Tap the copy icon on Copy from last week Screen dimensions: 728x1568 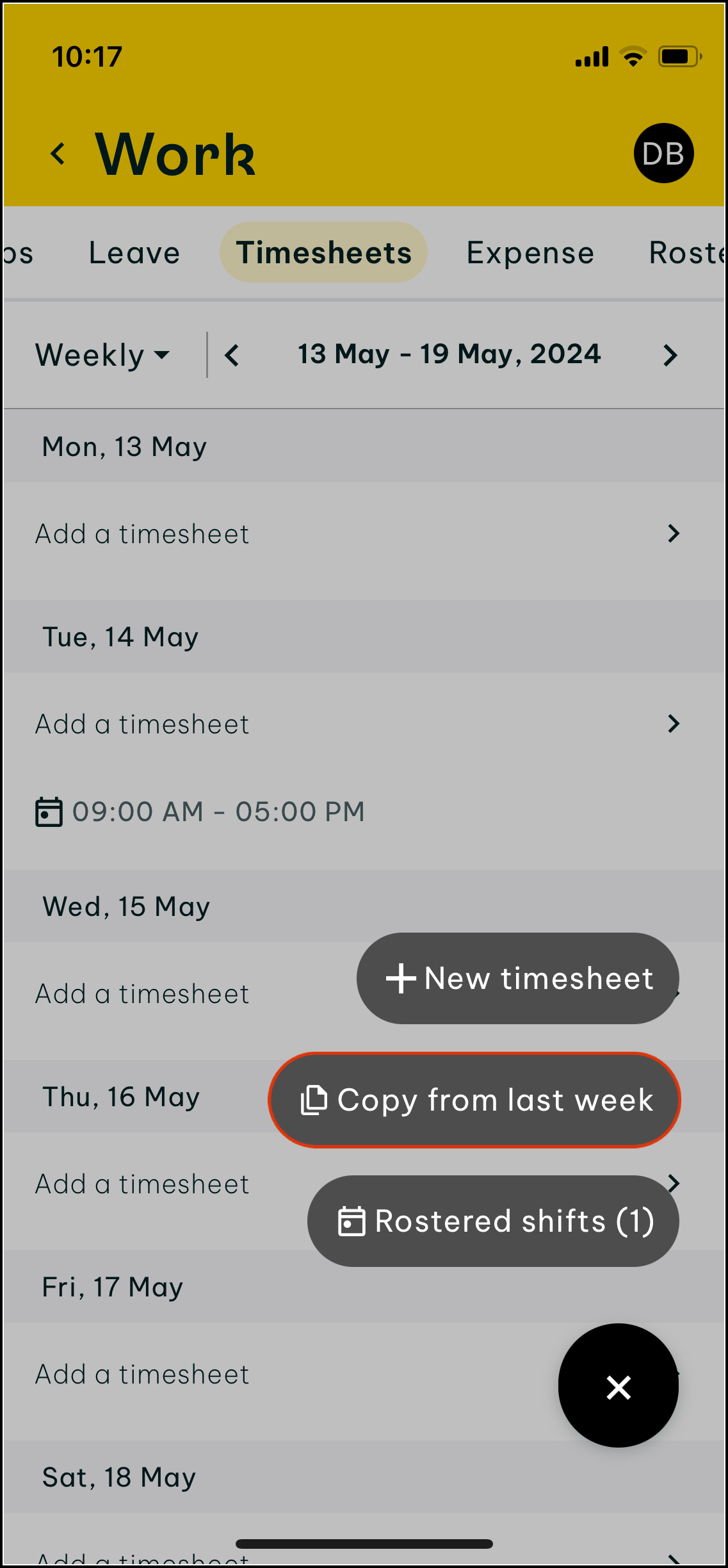tap(314, 1100)
